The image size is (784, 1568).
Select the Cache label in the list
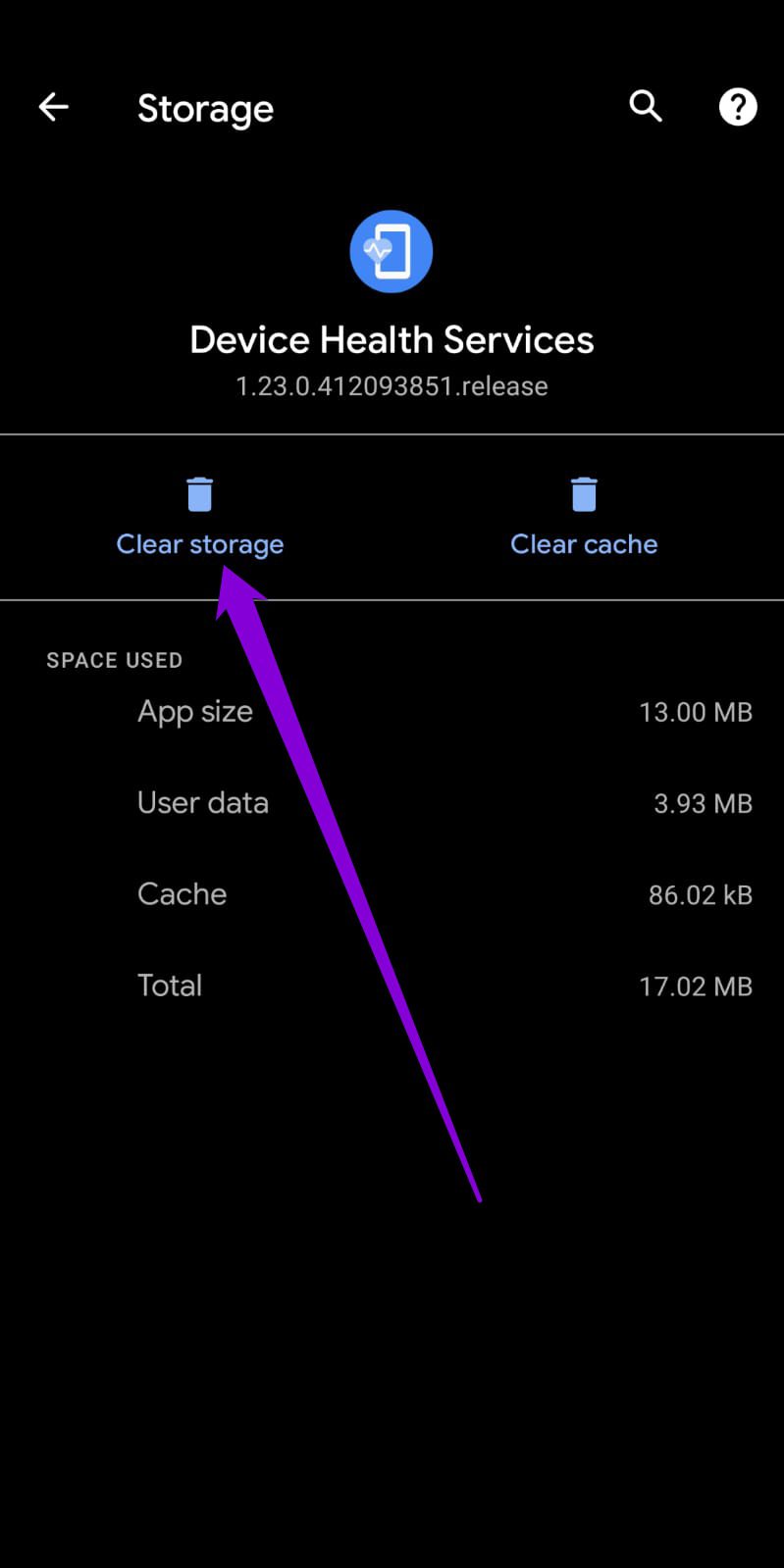tap(183, 894)
